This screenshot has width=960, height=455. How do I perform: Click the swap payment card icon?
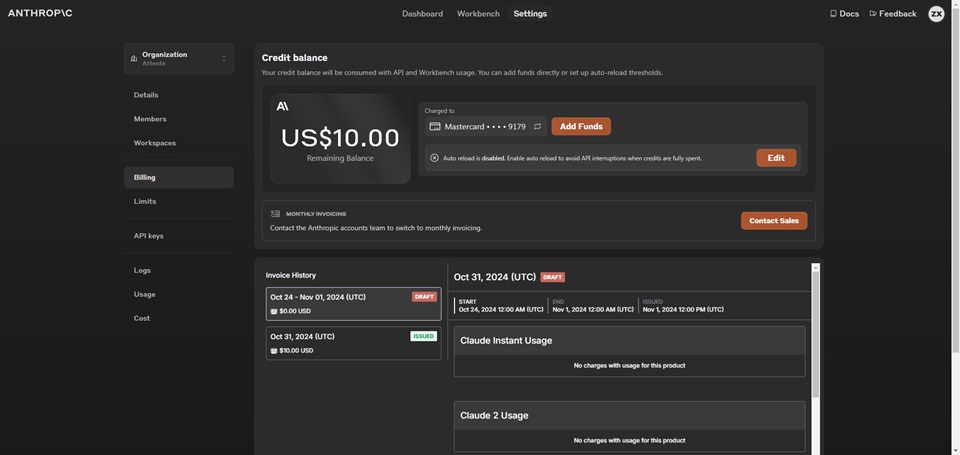[x=538, y=127]
